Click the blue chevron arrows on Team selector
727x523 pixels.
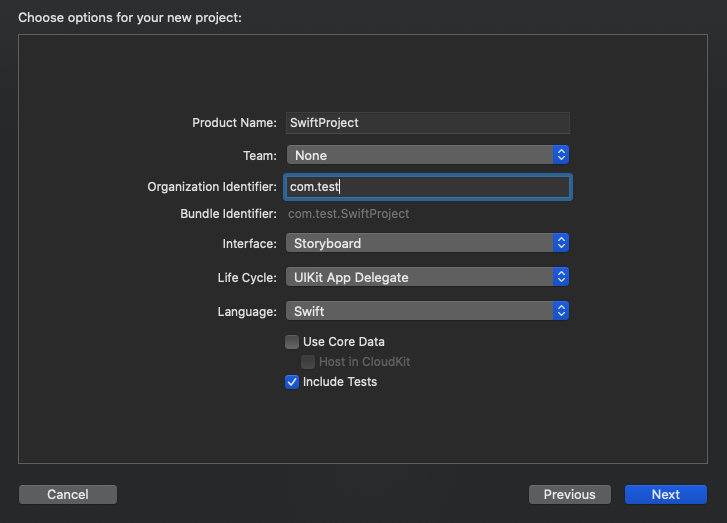point(562,155)
